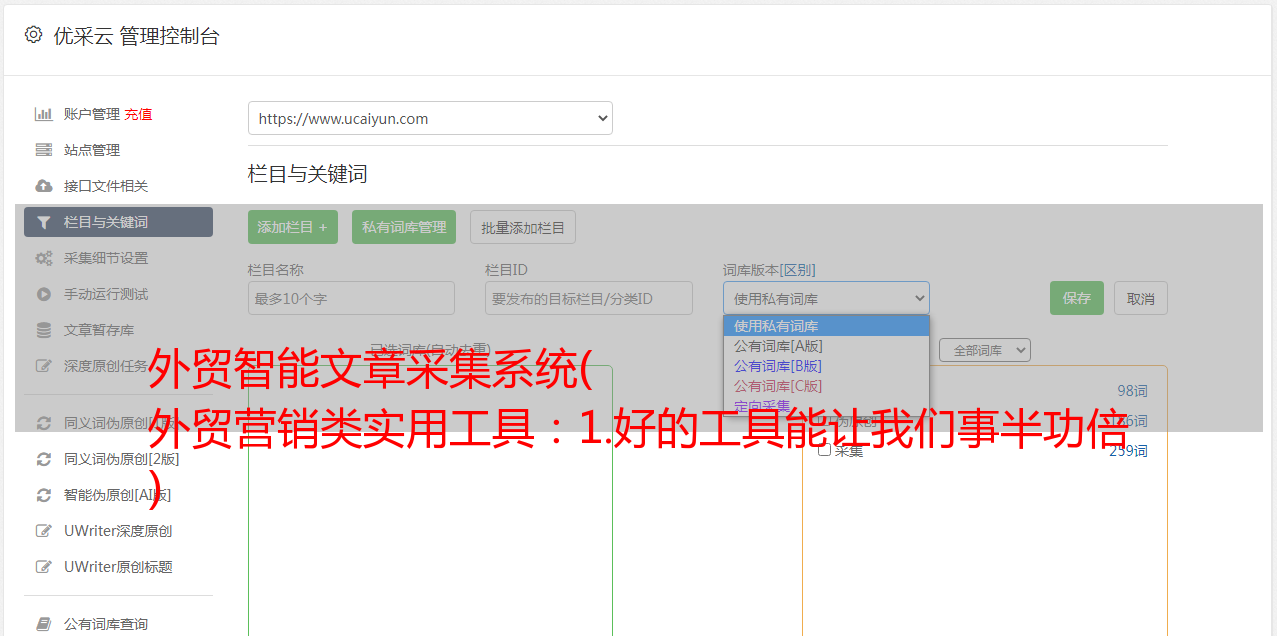Open 同义词伪原创[2版] in the sidebar
Screen dimensions: 1277x636
(122, 459)
